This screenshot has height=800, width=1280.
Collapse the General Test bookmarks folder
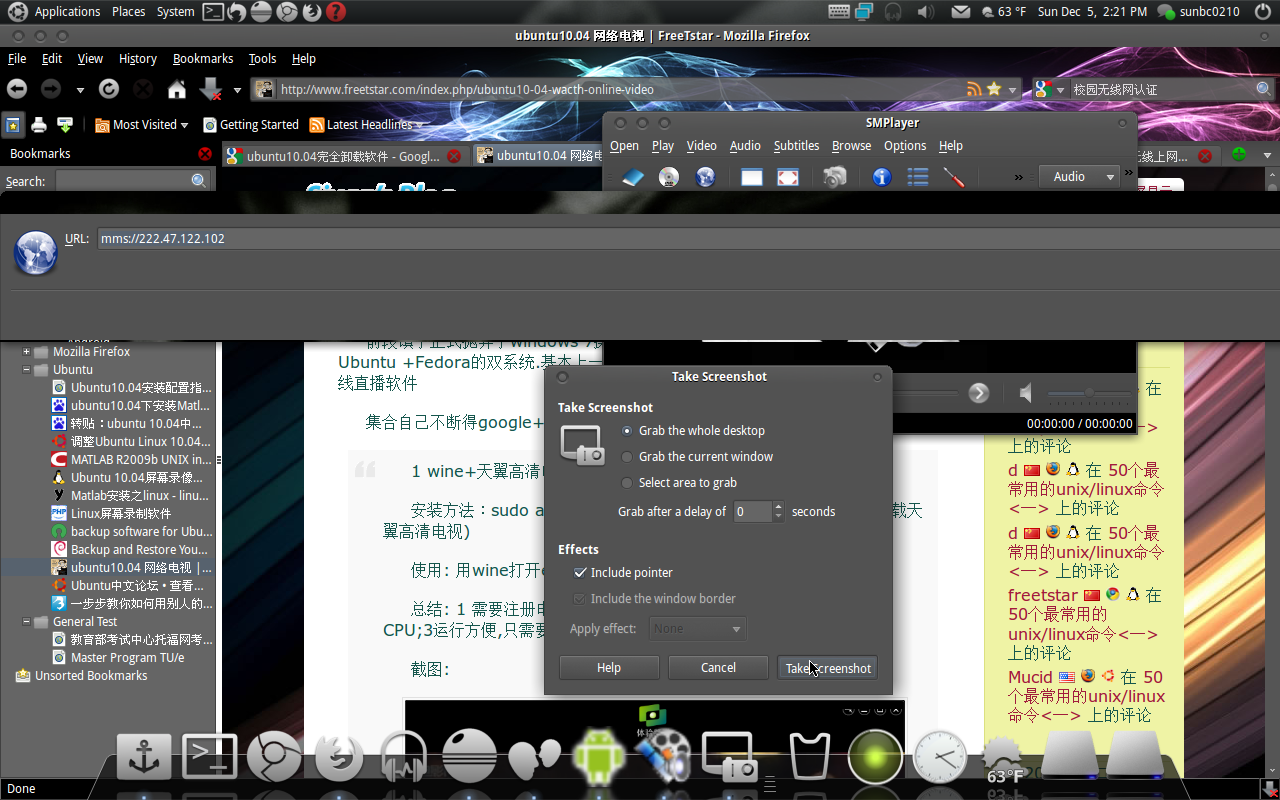(x=27, y=622)
